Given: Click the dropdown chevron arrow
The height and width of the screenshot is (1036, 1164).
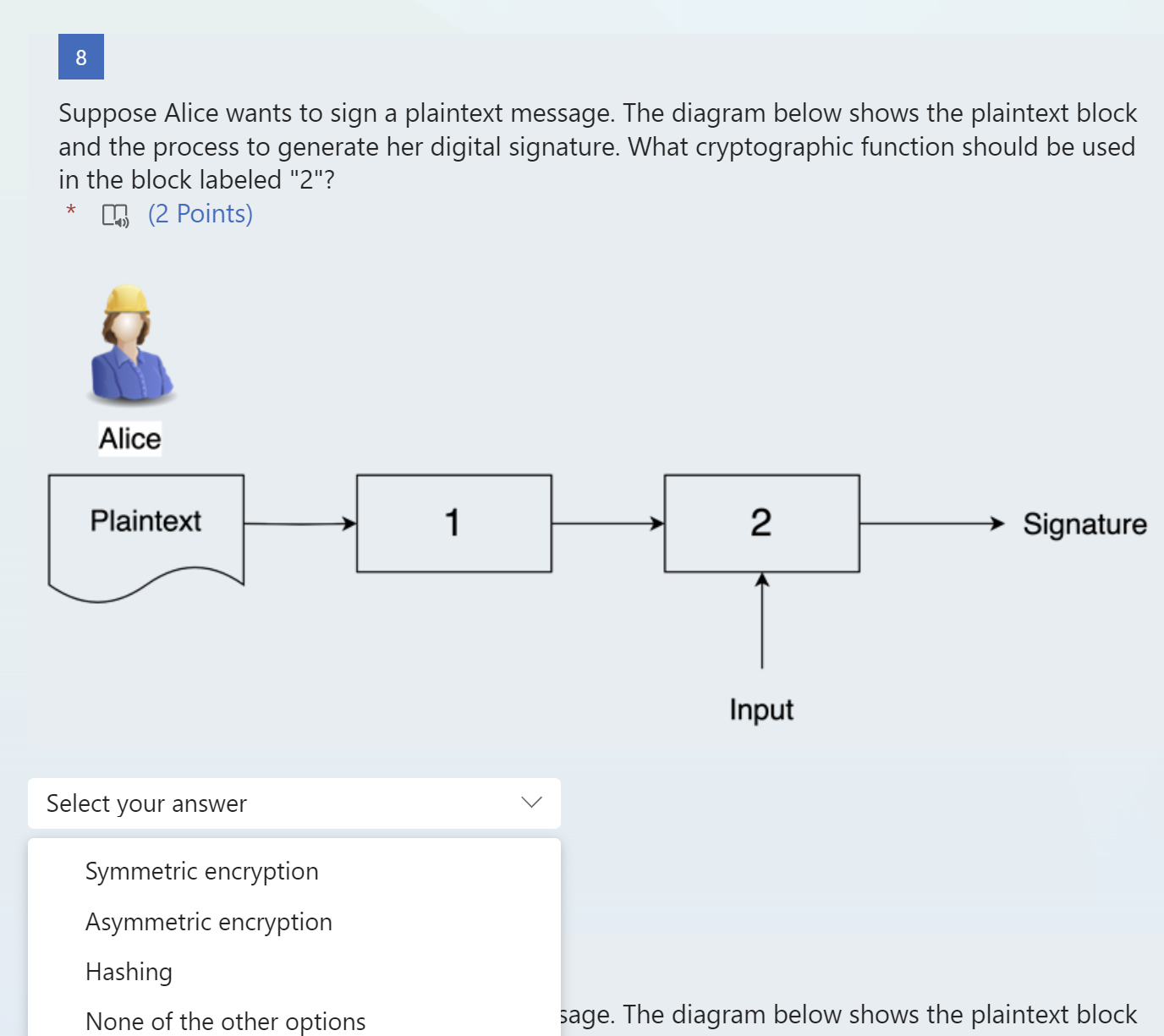Looking at the screenshot, I should point(531,803).
